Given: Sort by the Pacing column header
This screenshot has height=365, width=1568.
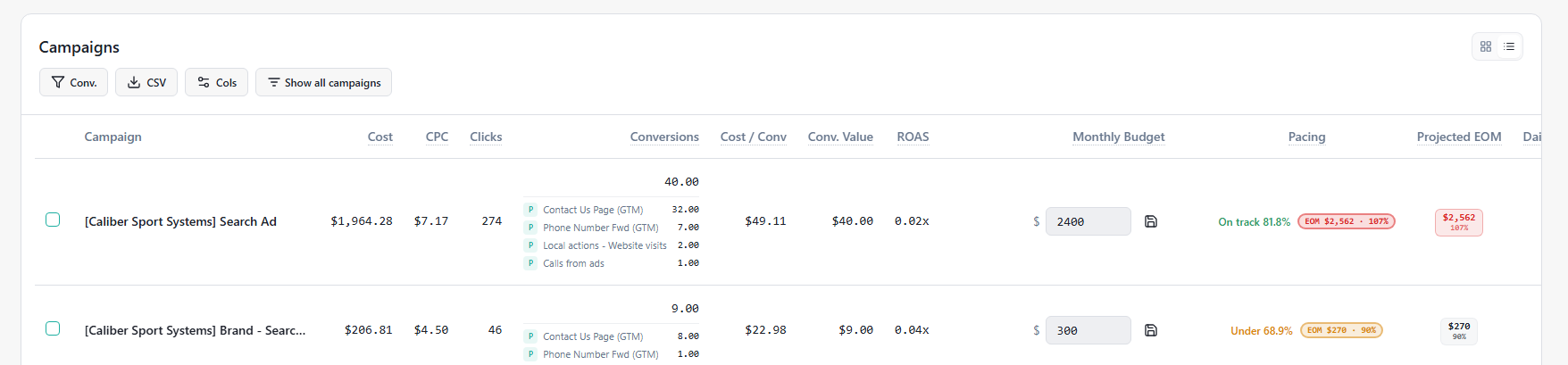Looking at the screenshot, I should [1306, 137].
